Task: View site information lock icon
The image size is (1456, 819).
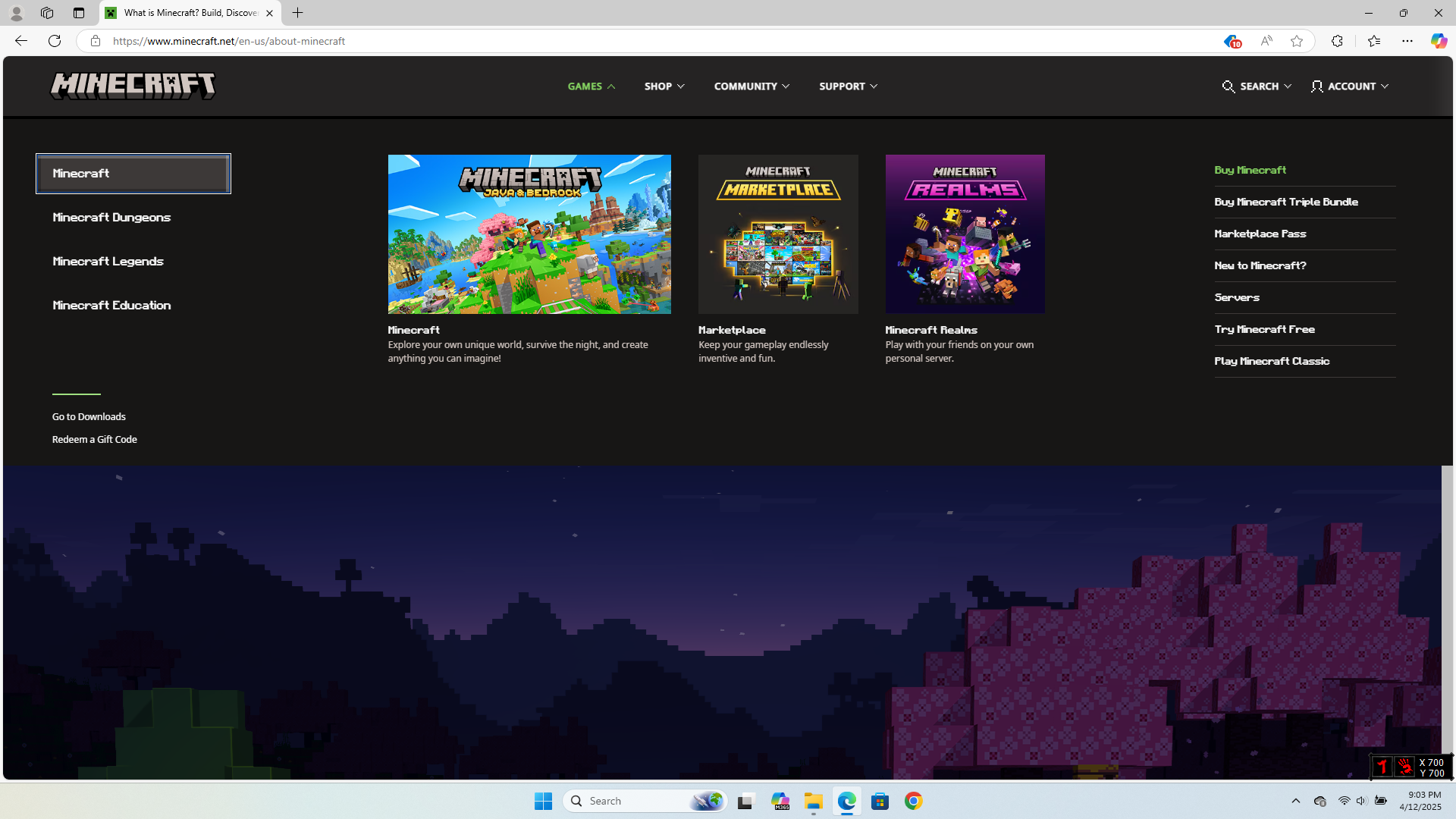Action: [x=96, y=41]
